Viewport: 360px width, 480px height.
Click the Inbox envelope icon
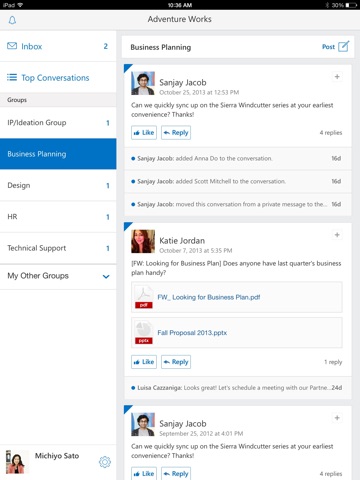tap(12, 46)
